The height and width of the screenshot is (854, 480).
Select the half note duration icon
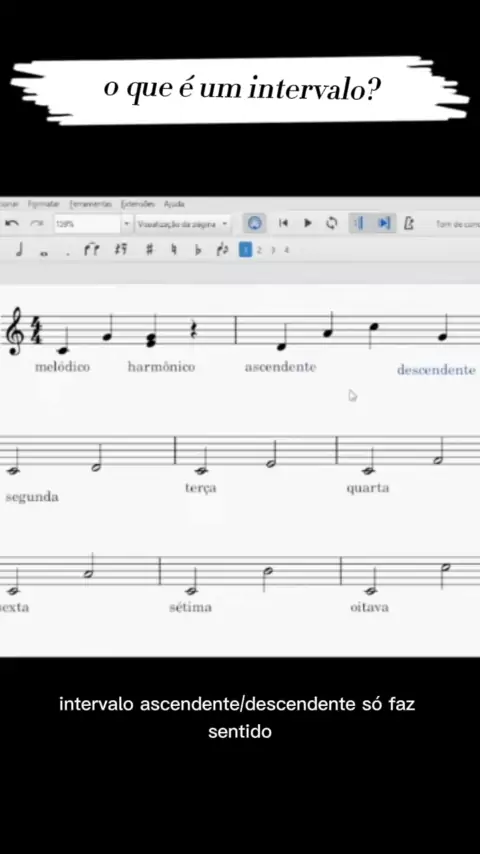pyautogui.click(x=19, y=250)
